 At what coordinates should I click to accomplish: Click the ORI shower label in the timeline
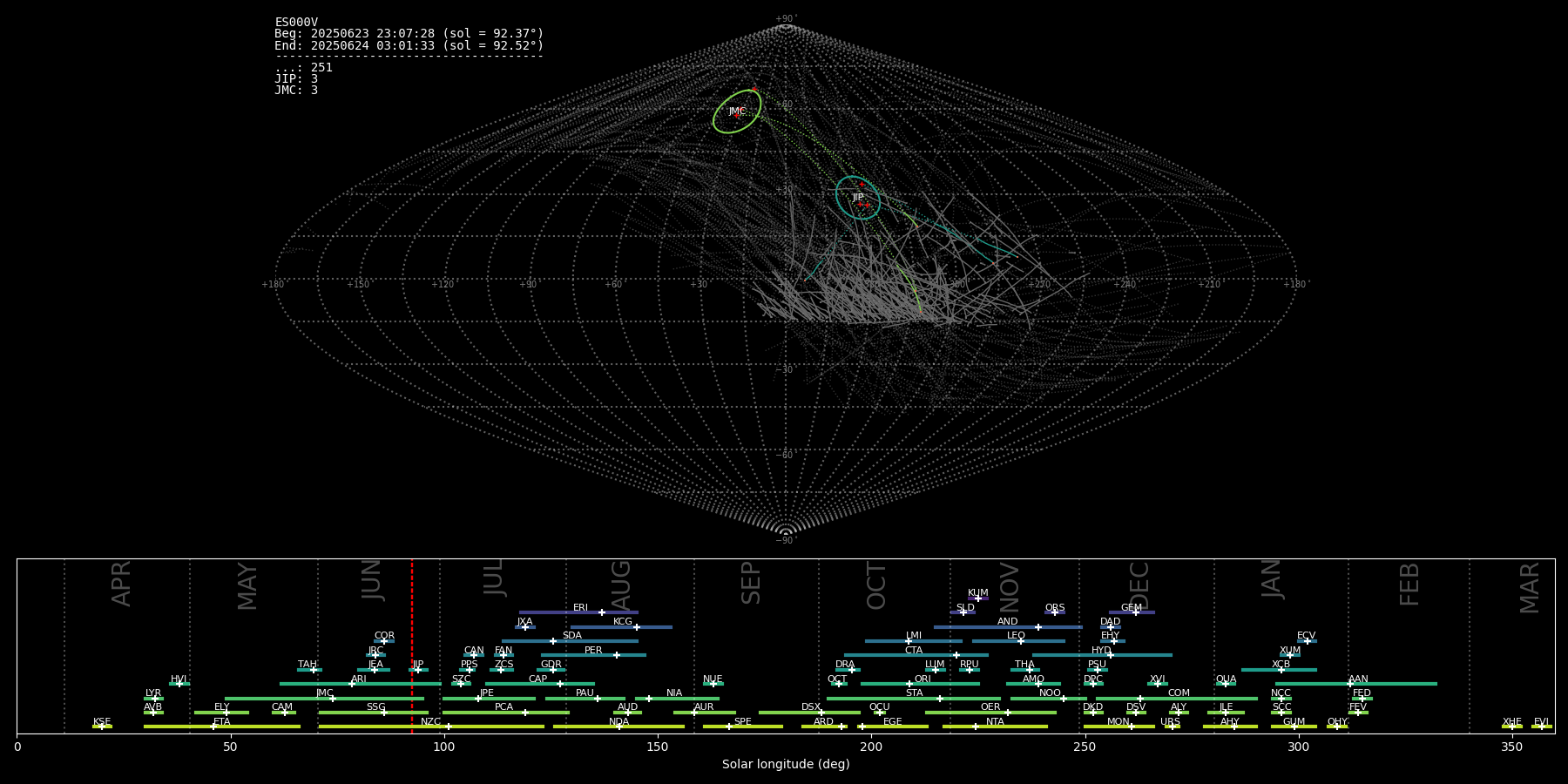pos(923,679)
